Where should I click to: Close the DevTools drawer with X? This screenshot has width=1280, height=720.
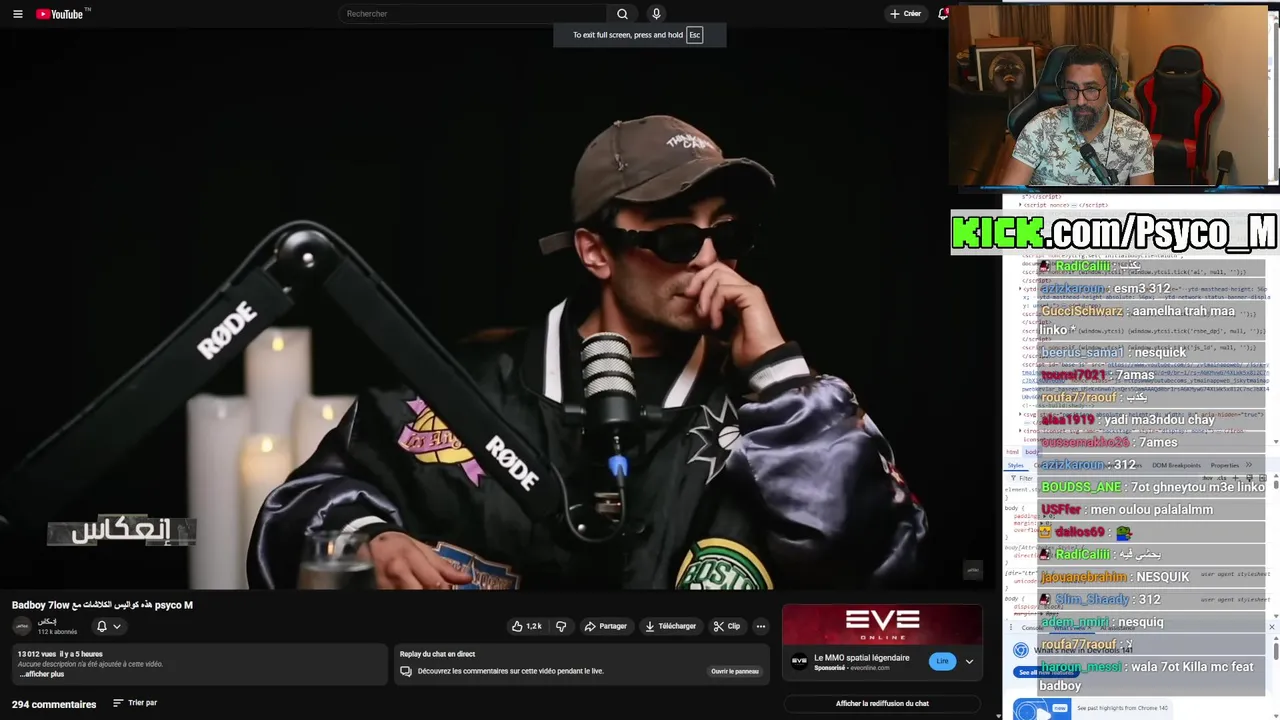(1271, 627)
